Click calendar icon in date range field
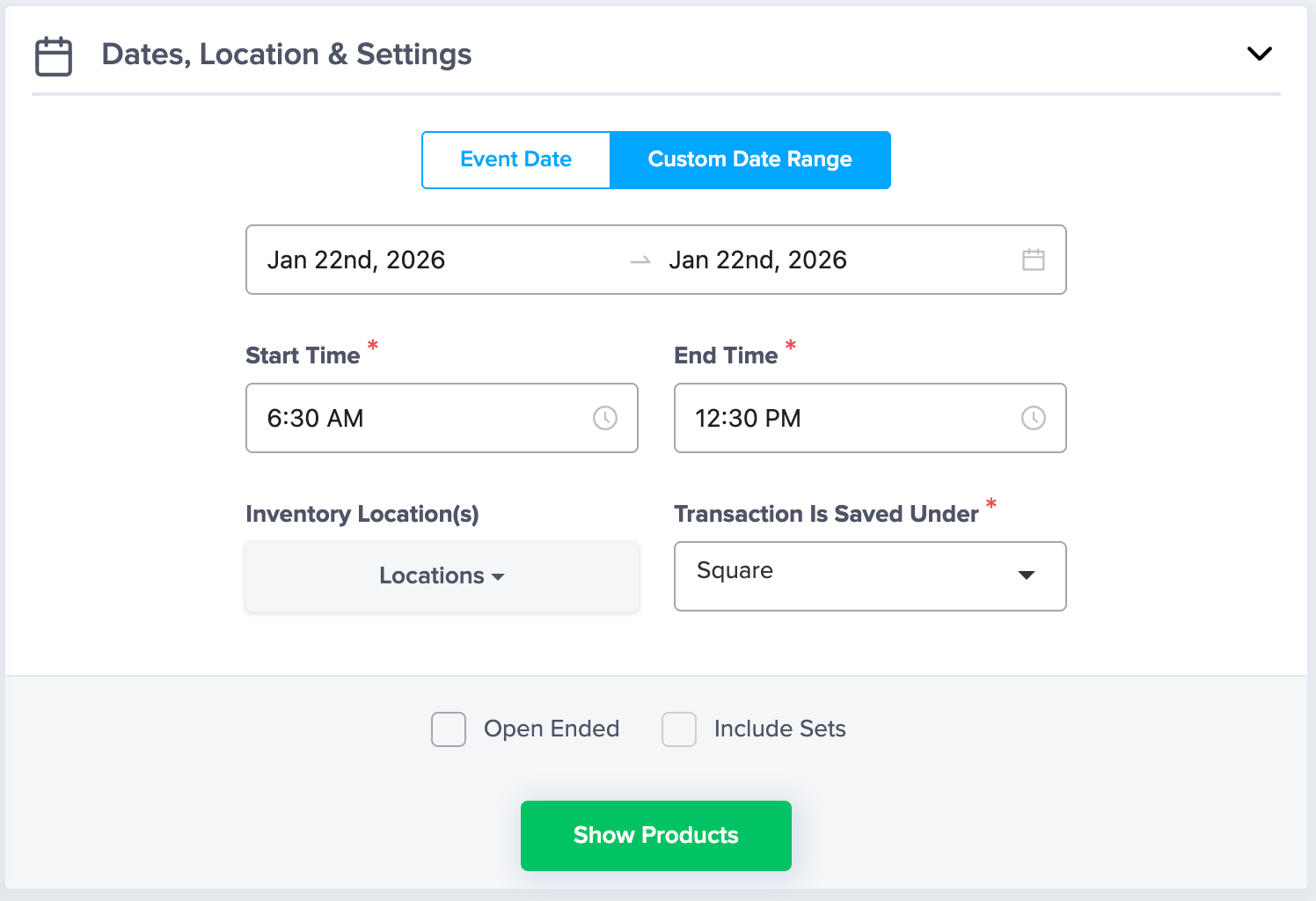 tap(1033, 260)
